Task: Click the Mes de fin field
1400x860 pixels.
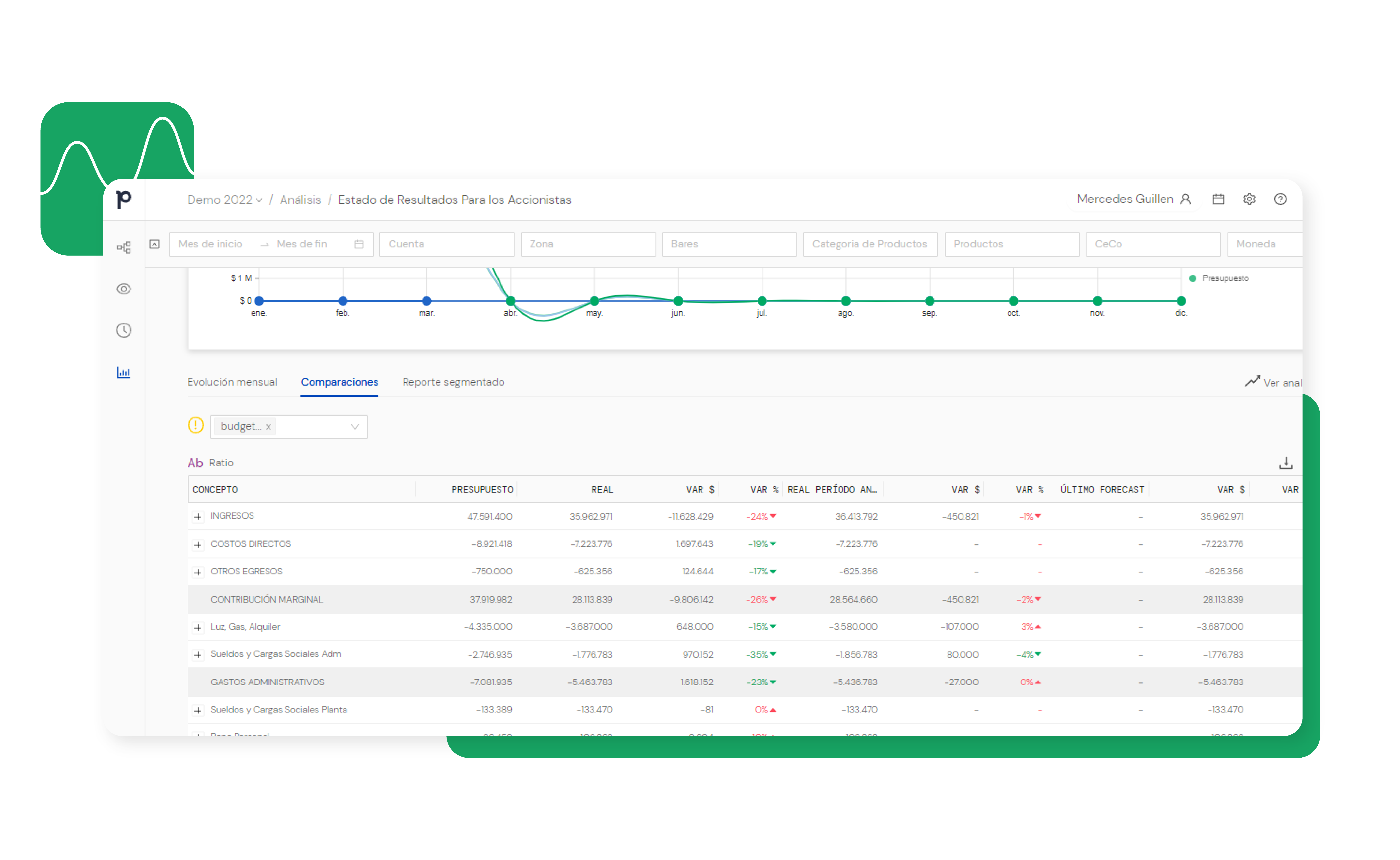Action: pos(302,244)
